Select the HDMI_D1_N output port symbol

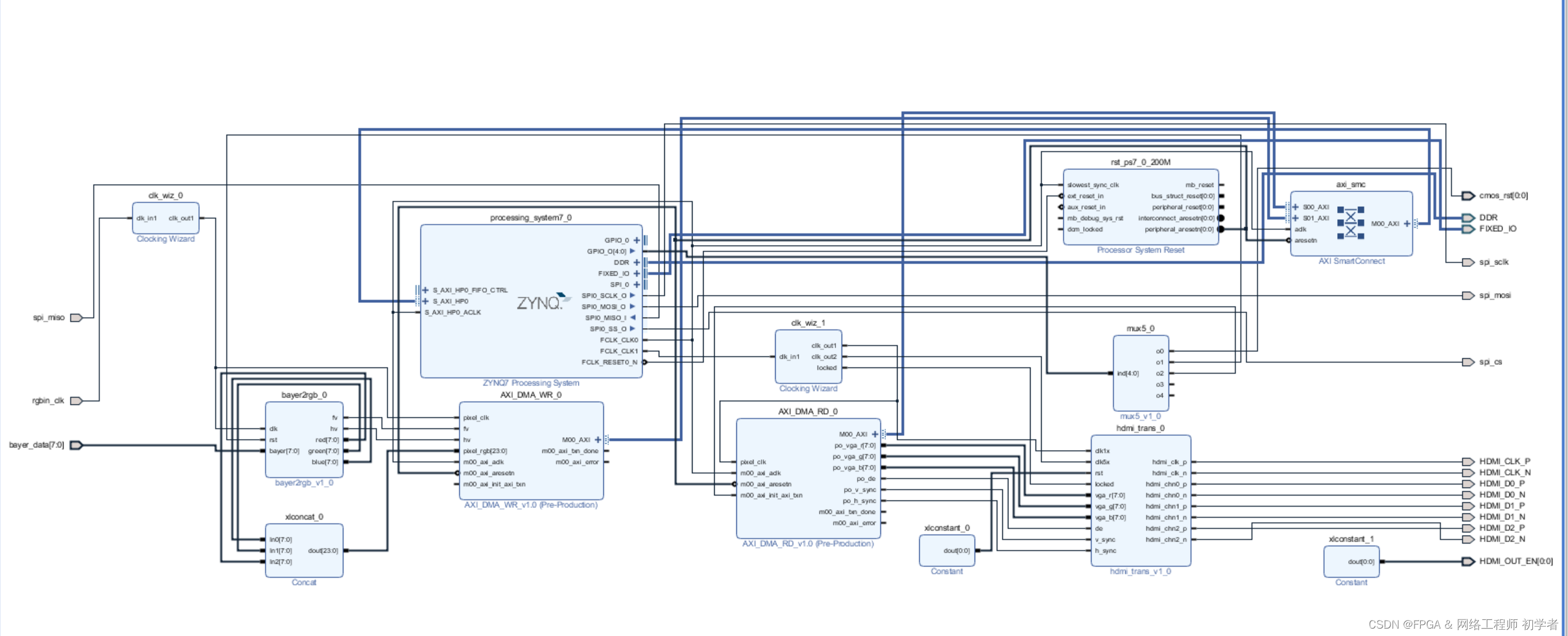pos(1468,517)
